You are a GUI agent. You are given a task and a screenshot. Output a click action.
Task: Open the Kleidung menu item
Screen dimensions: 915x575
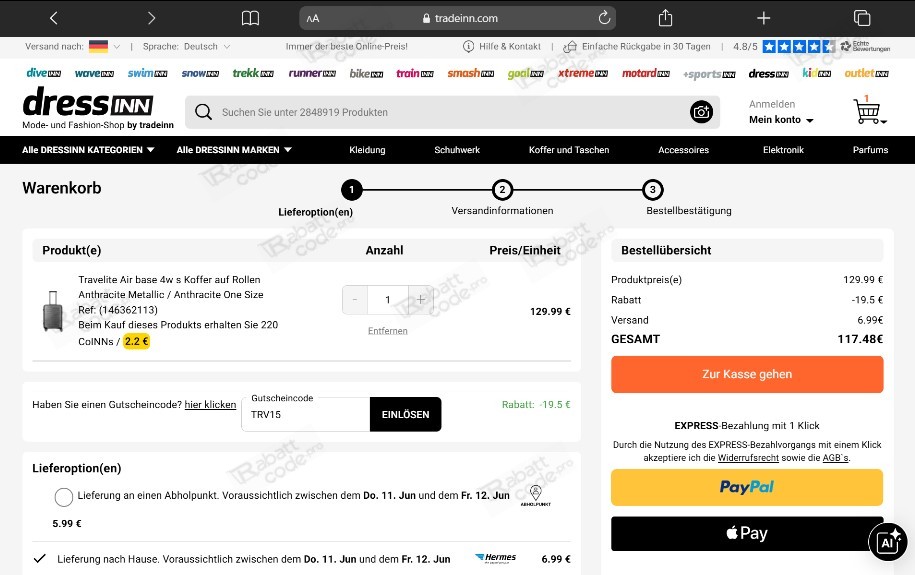367,150
